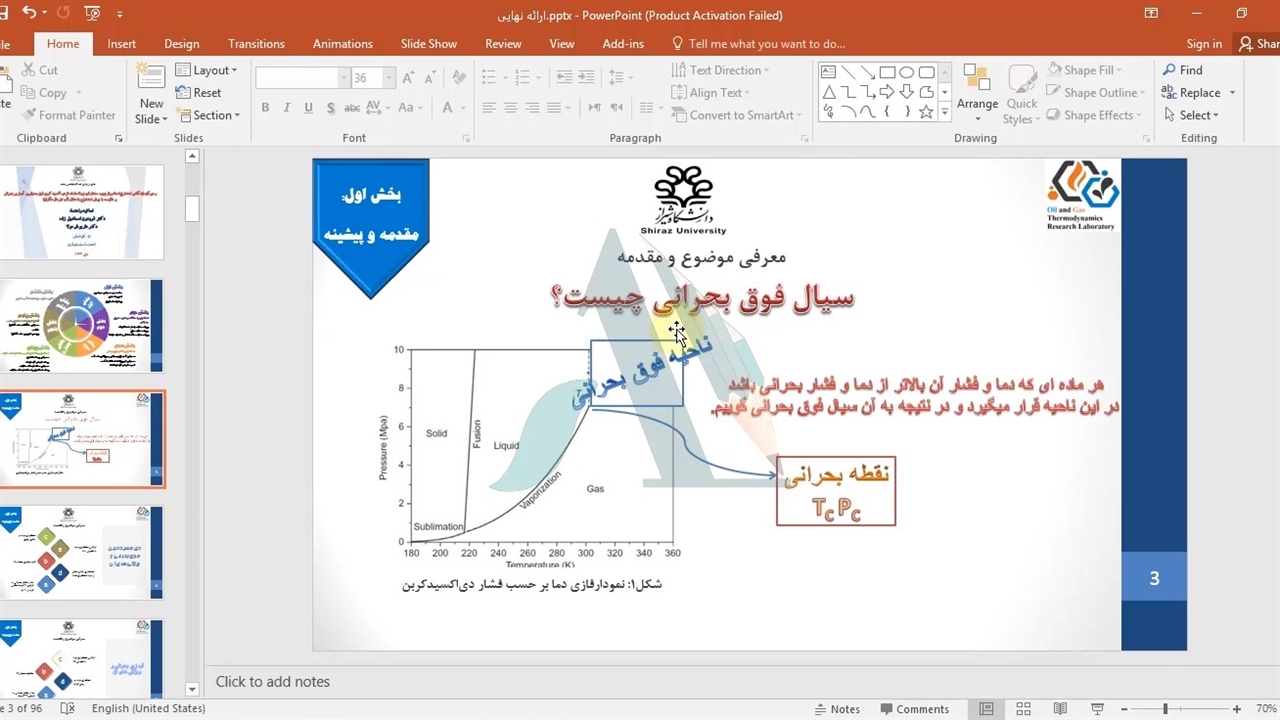
Task: Click the Reset slide button
Action: pos(198,93)
